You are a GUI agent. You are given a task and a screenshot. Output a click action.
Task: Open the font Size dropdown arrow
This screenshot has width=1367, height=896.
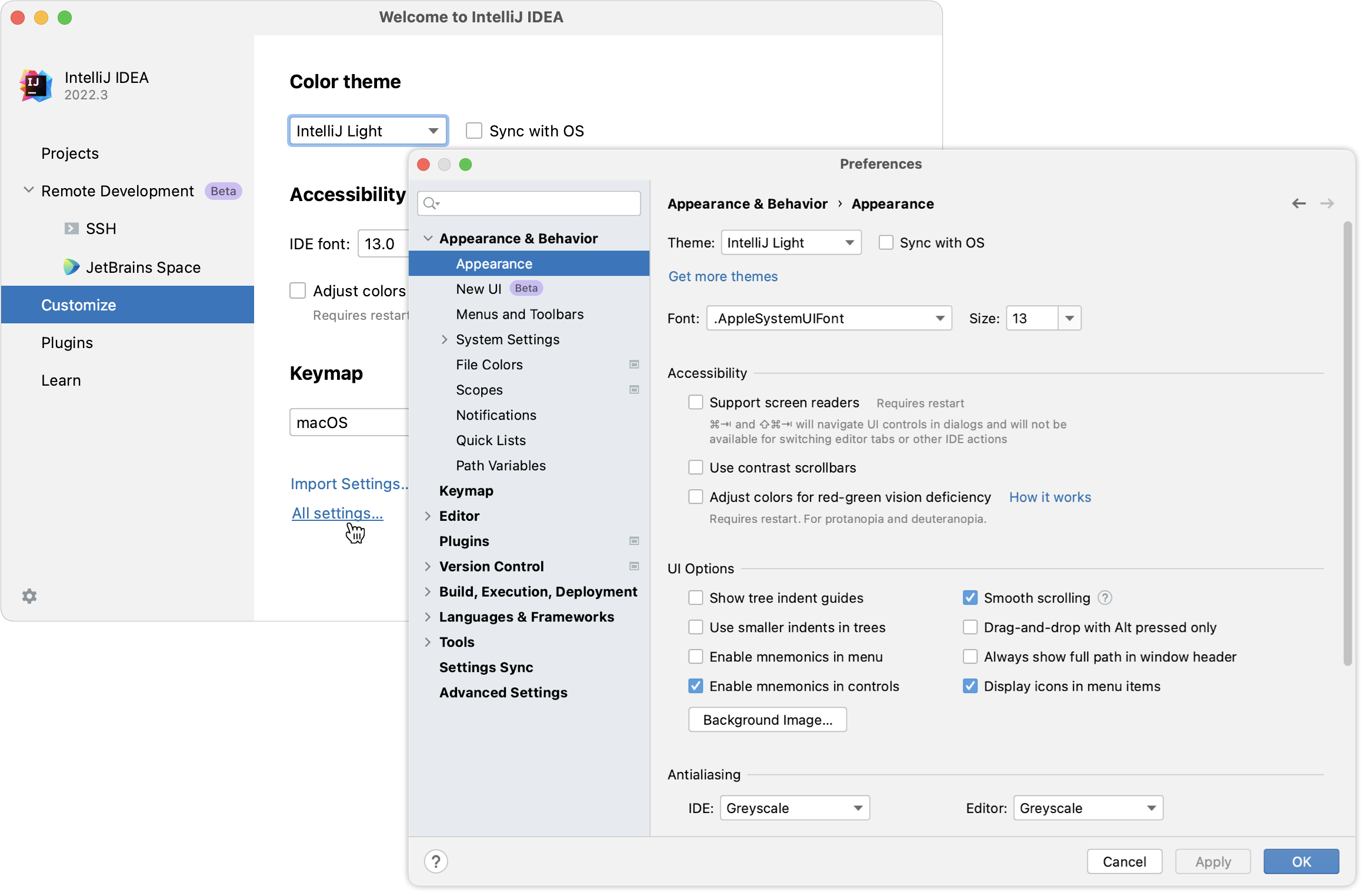(x=1069, y=318)
